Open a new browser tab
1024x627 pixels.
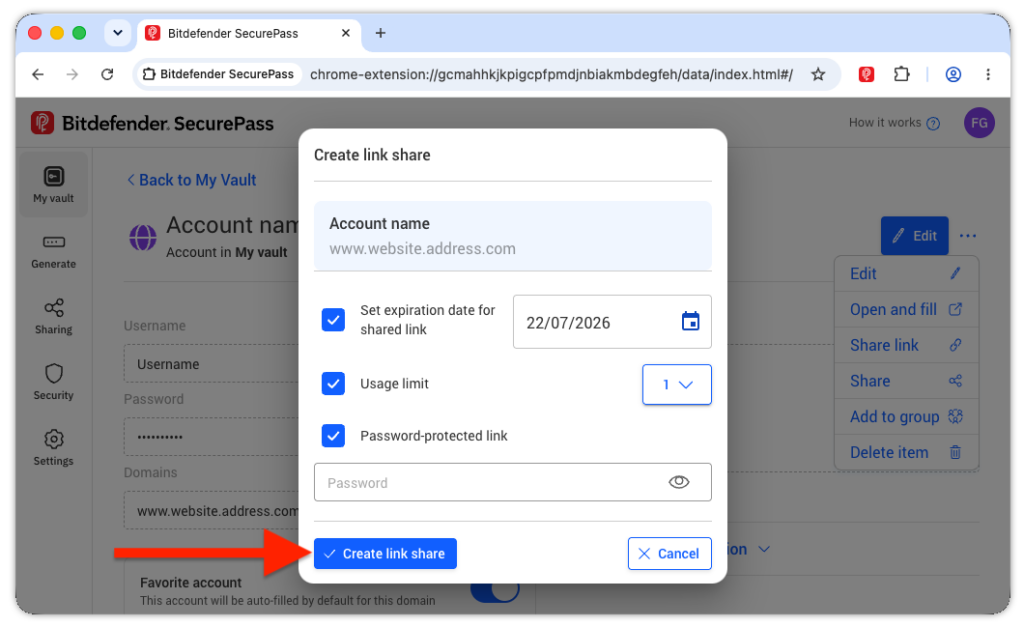click(380, 33)
